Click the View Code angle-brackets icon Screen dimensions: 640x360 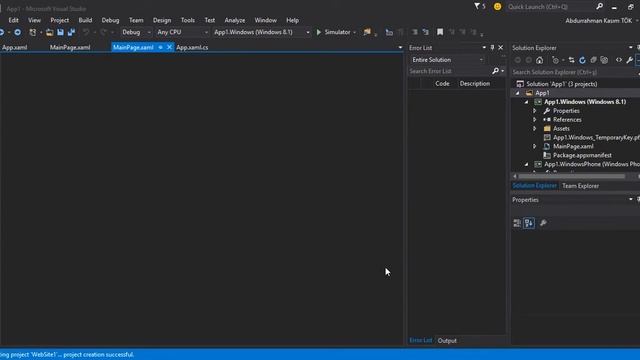click(x=619, y=60)
